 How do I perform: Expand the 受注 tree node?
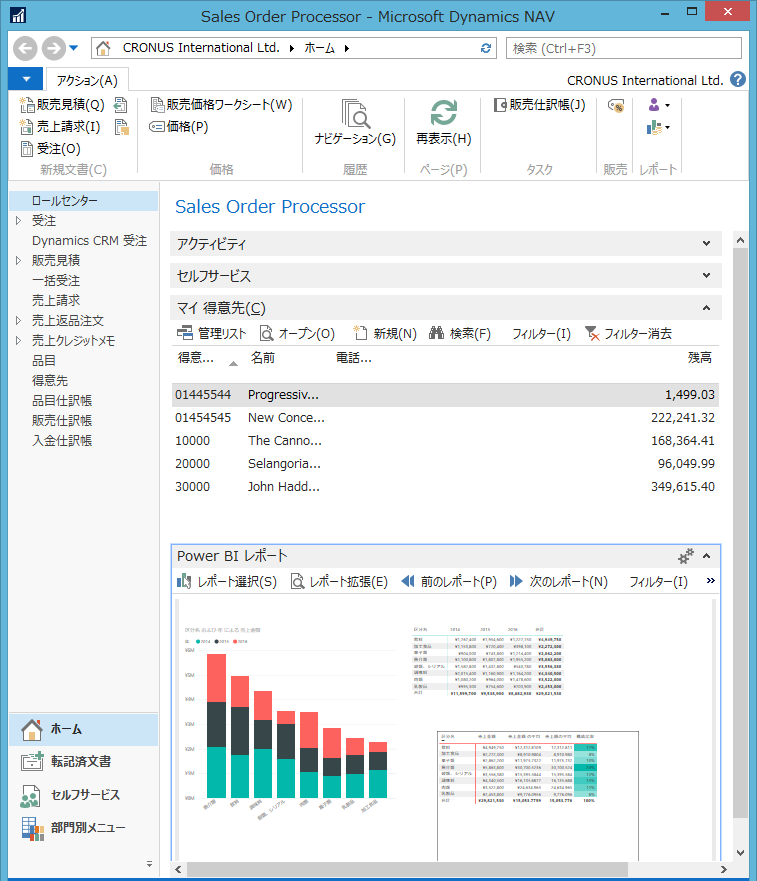coord(18,221)
